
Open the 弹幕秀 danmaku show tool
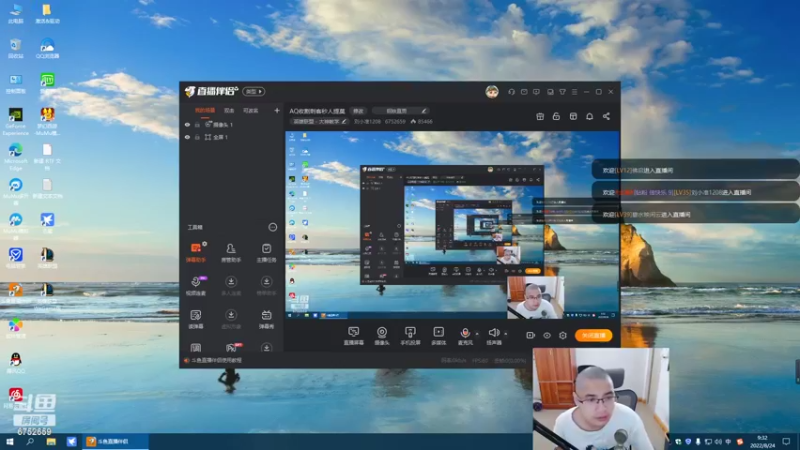(266, 319)
